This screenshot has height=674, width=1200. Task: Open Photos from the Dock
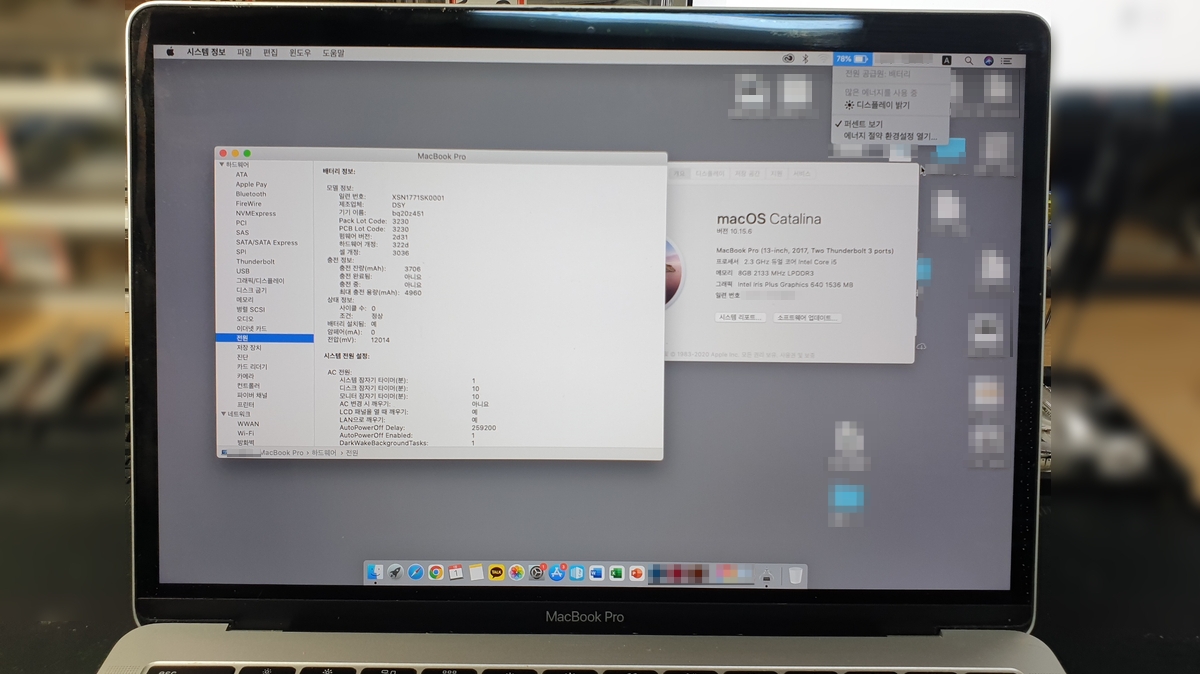[516, 573]
